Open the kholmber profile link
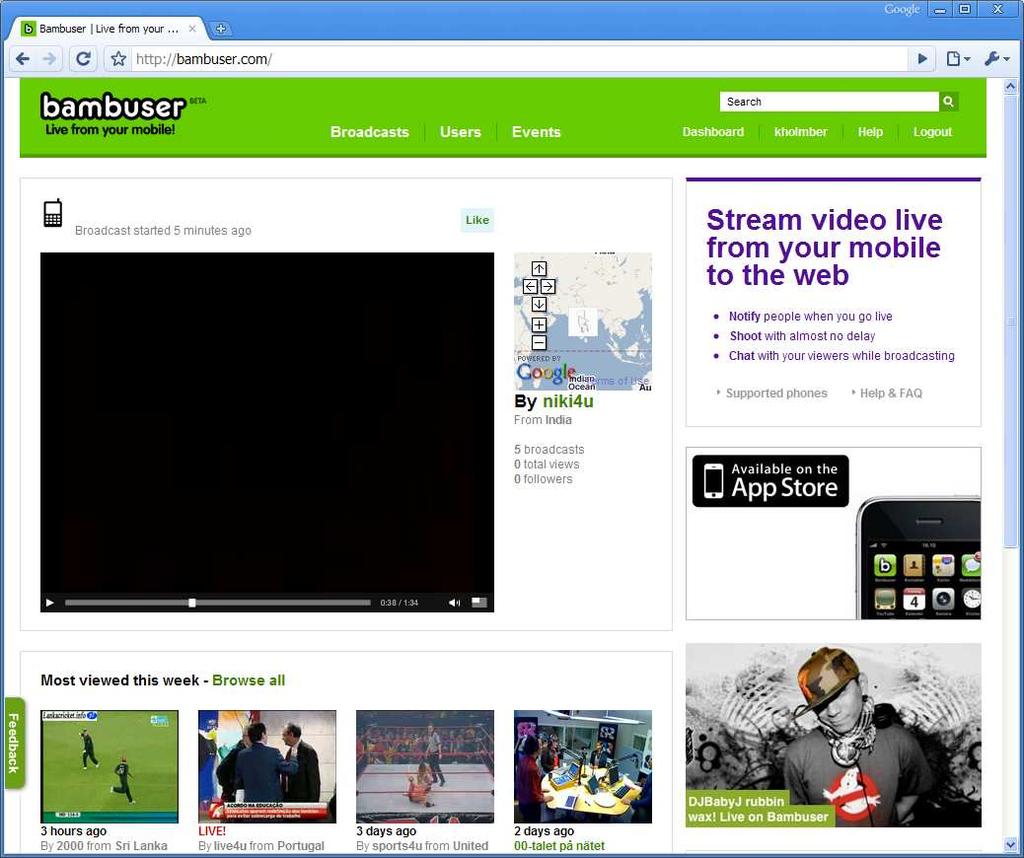 click(x=801, y=132)
